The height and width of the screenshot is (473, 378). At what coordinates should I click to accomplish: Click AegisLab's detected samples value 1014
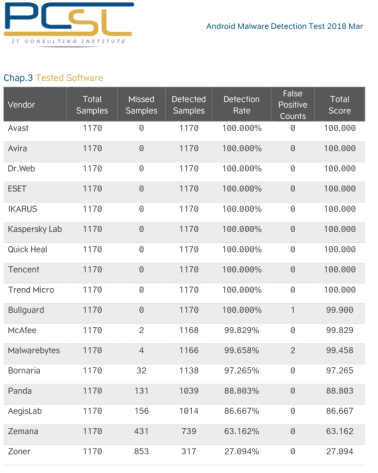189,411
